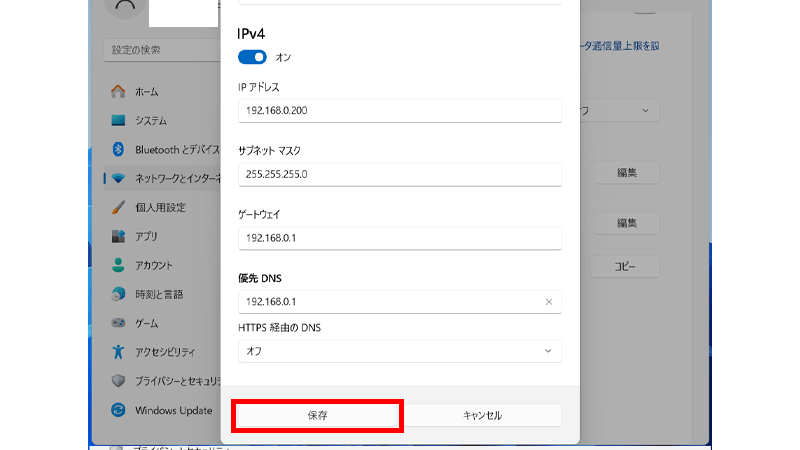Click the 設定の検索 search box
Screen dimensions: 800x450
pos(162,50)
